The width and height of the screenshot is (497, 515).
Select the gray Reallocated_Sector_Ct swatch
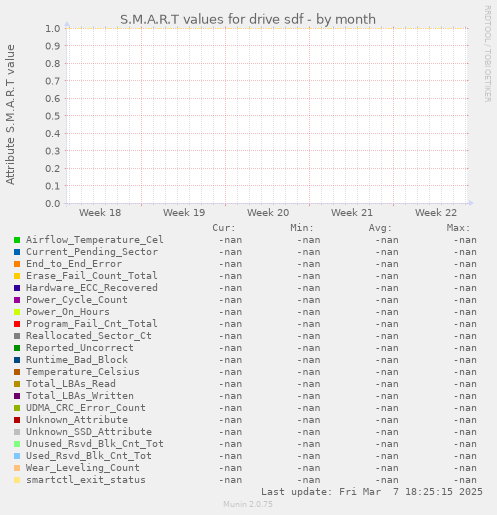click(x=17, y=336)
